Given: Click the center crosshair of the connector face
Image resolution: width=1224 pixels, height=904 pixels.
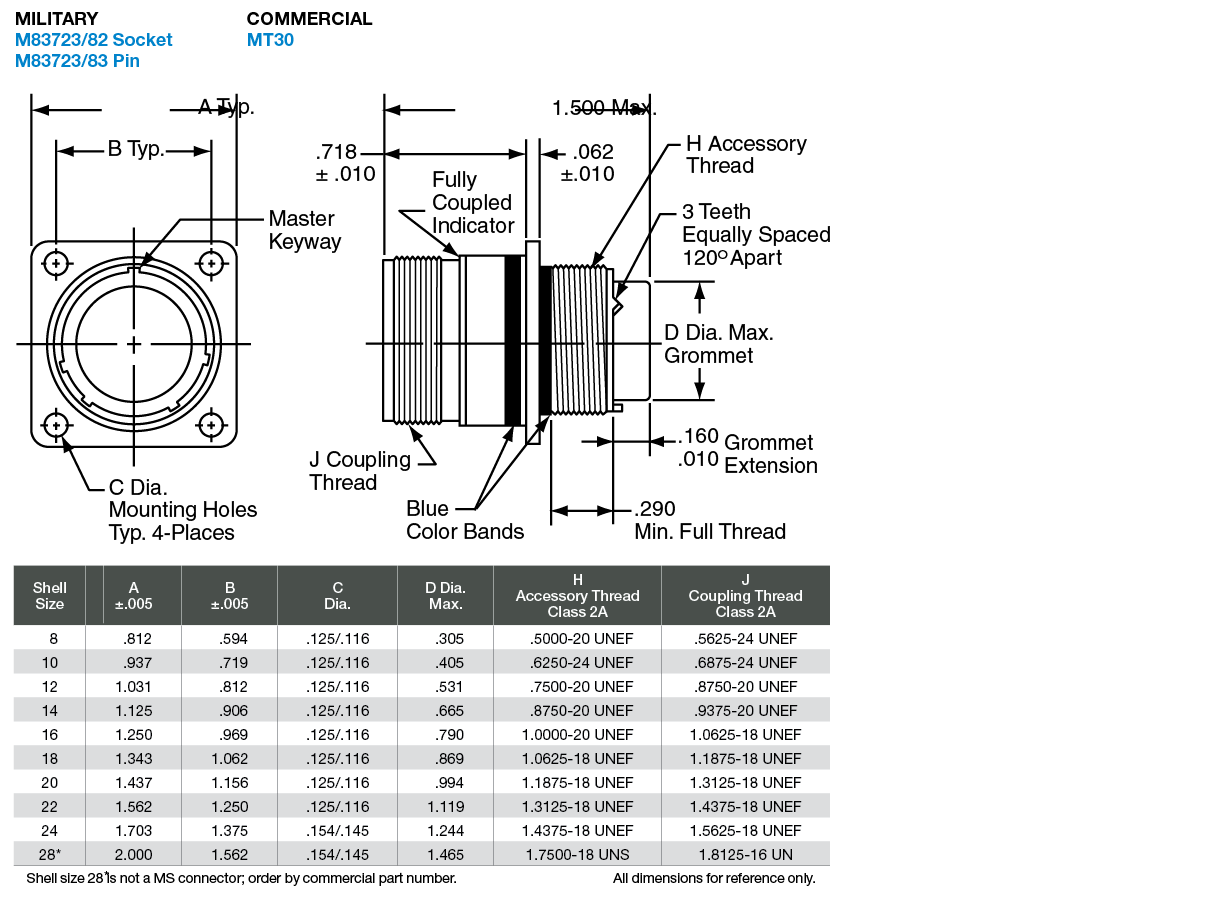Looking at the screenshot, I should click(134, 345).
